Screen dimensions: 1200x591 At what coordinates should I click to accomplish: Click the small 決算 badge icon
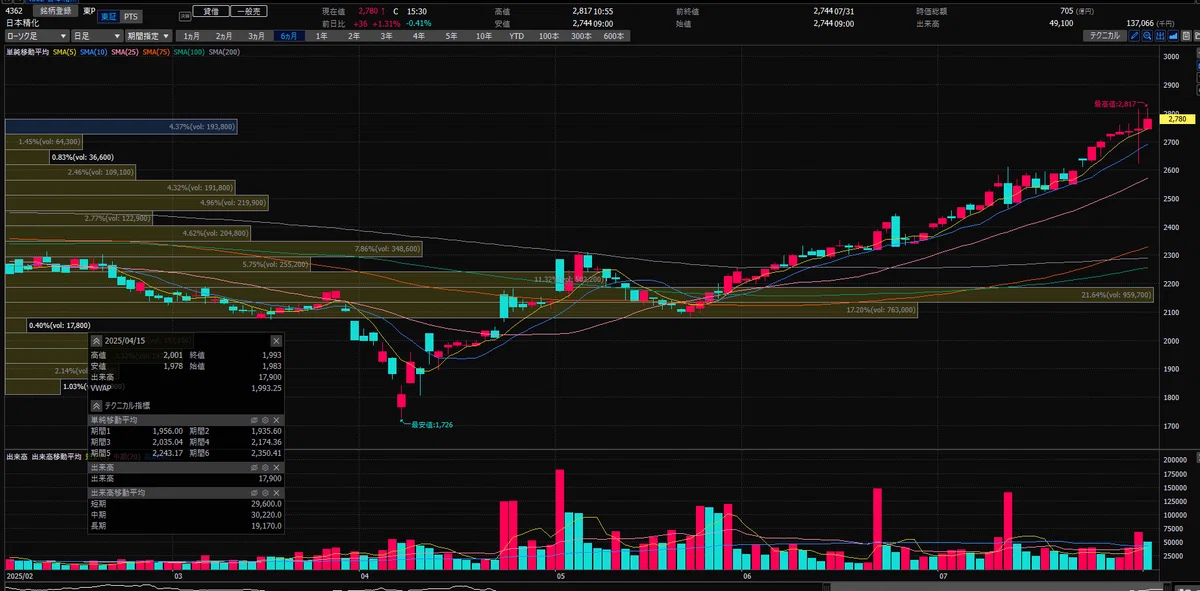point(184,16)
